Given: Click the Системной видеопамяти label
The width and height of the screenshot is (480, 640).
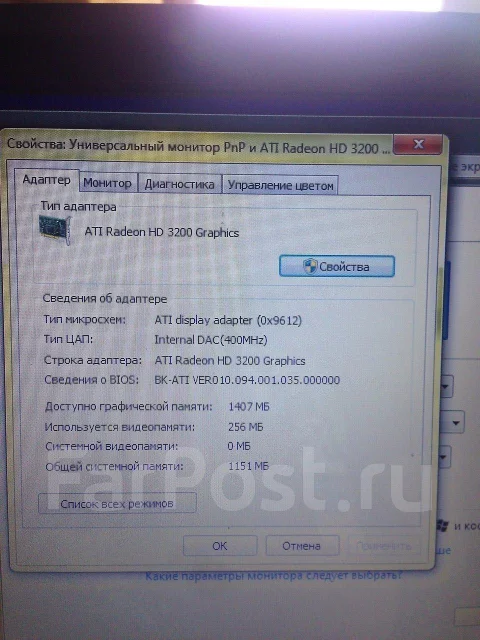Looking at the screenshot, I should tap(111, 446).
